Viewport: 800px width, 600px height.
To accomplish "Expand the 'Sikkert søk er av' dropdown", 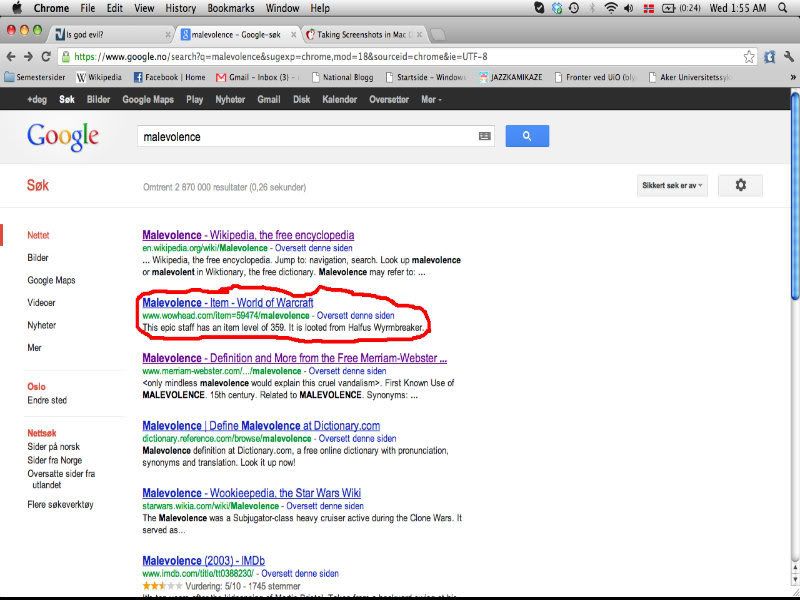I will [672, 185].
